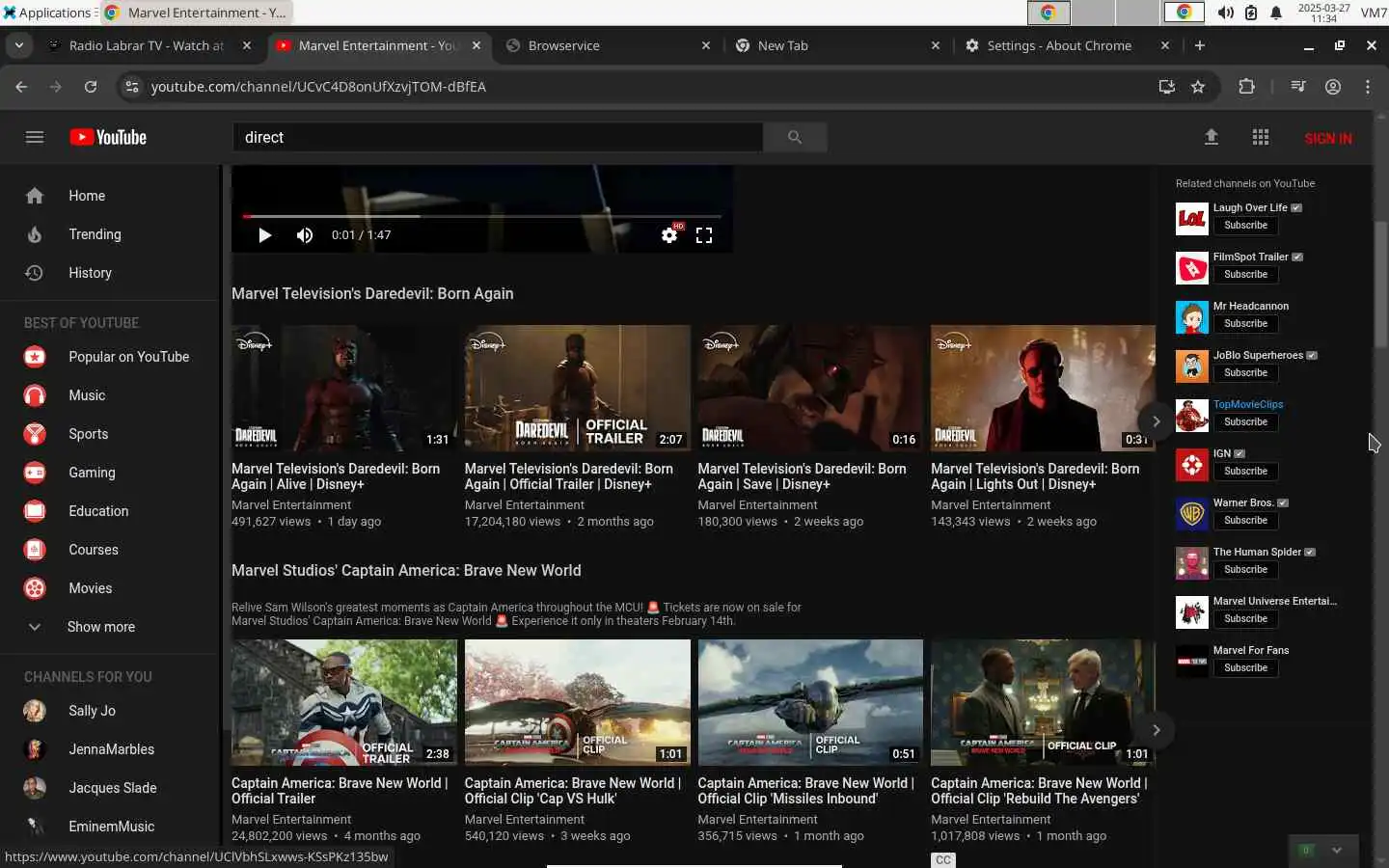Advance the Daredevil row with next arrow
The height and width of the screenshot is (868, 1389).
click(1156, 420)
